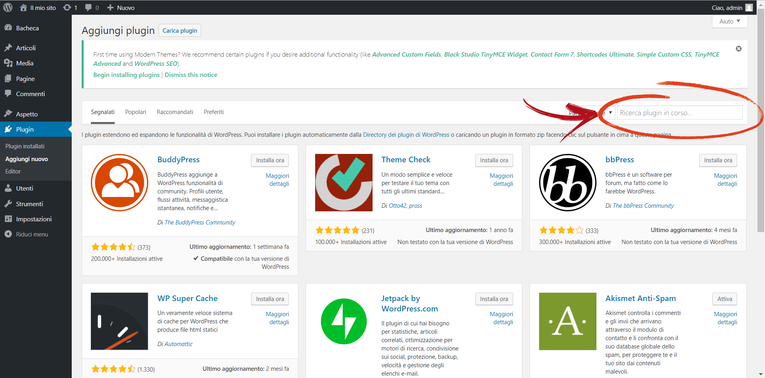Open the WordPress SEO link
The height and width of the screenshot is (378, 765).
157,64
